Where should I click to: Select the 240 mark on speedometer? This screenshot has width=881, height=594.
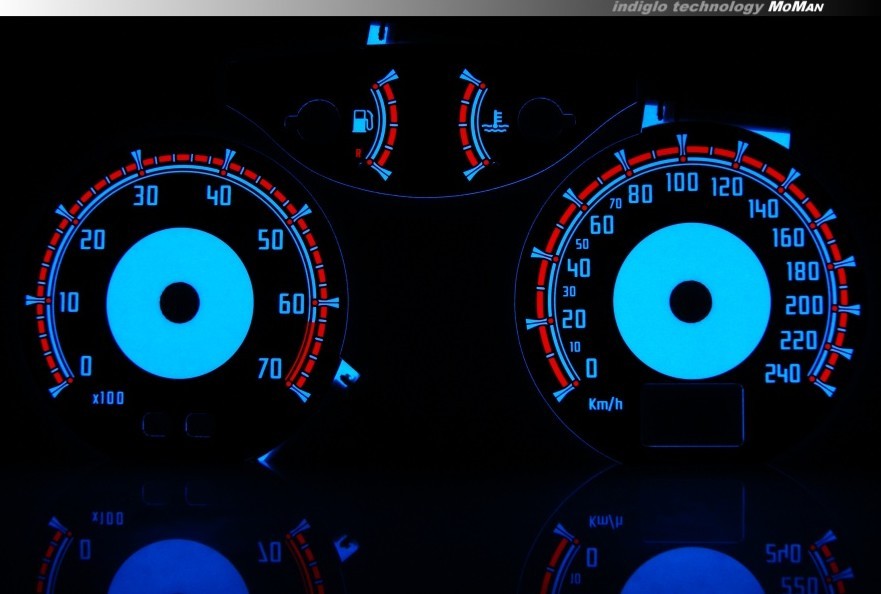(782, 374)
